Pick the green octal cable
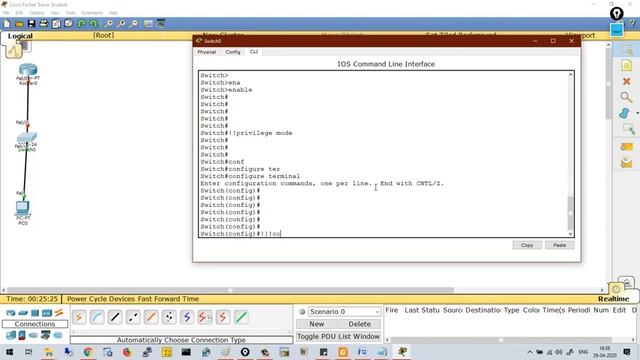This screenshot has height=360, width=640. [241, 317]
